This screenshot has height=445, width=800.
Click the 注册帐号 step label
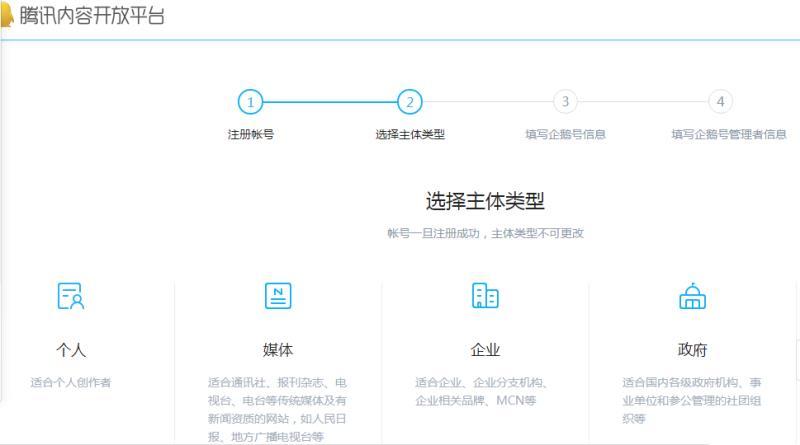point(251,134)
